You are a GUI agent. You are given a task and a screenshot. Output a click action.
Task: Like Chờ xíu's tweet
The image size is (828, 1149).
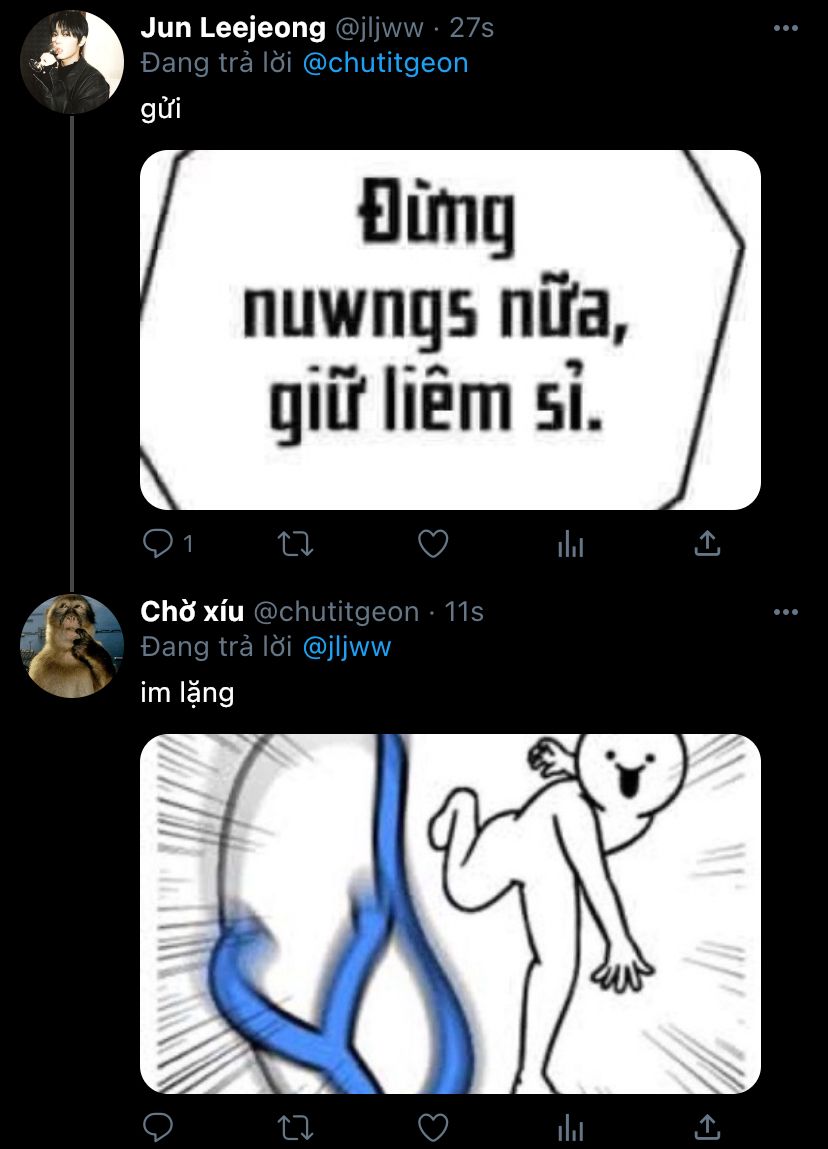(432, 1127)
